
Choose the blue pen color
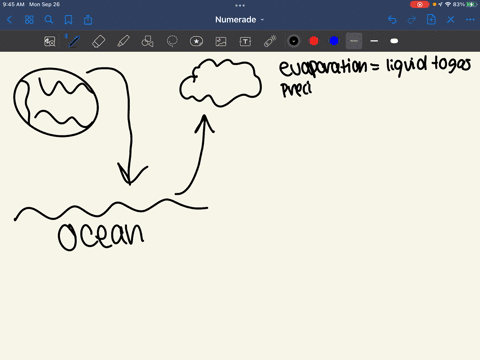(x=334, y=41)
